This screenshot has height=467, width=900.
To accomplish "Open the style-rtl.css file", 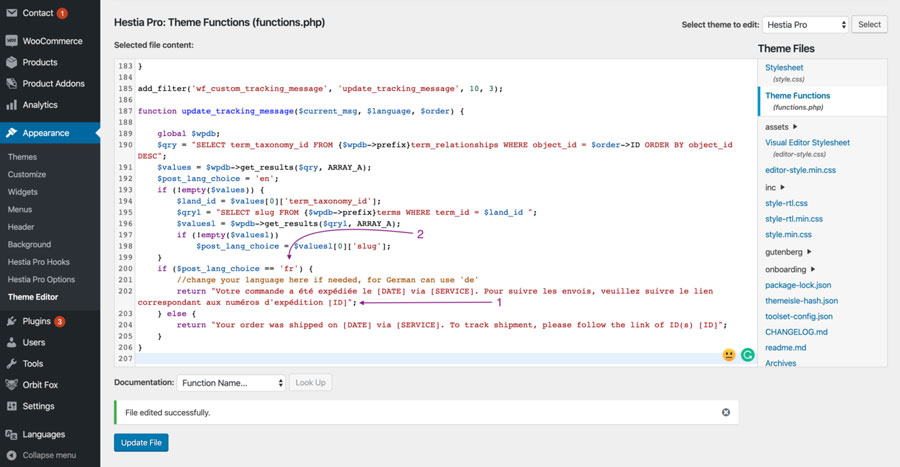I will (x=786, y=203).
